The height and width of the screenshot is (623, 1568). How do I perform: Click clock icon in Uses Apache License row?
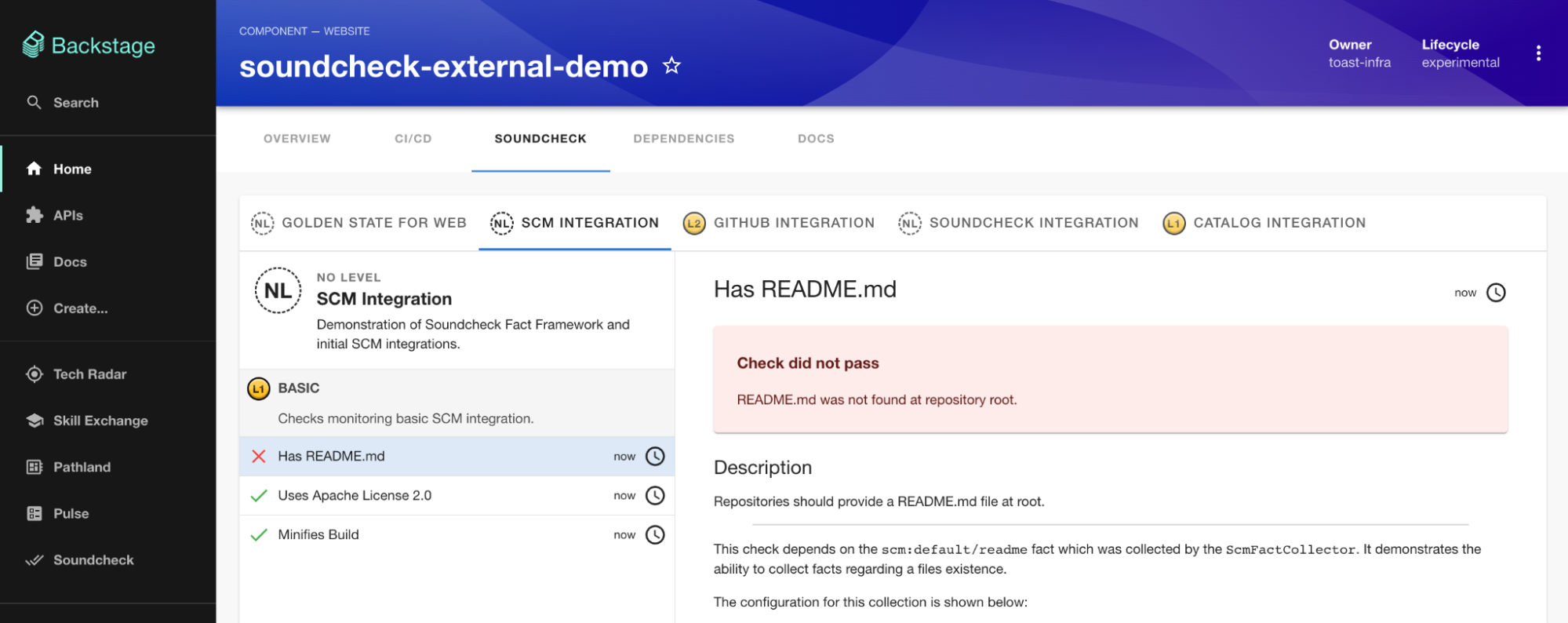[655, 496]
